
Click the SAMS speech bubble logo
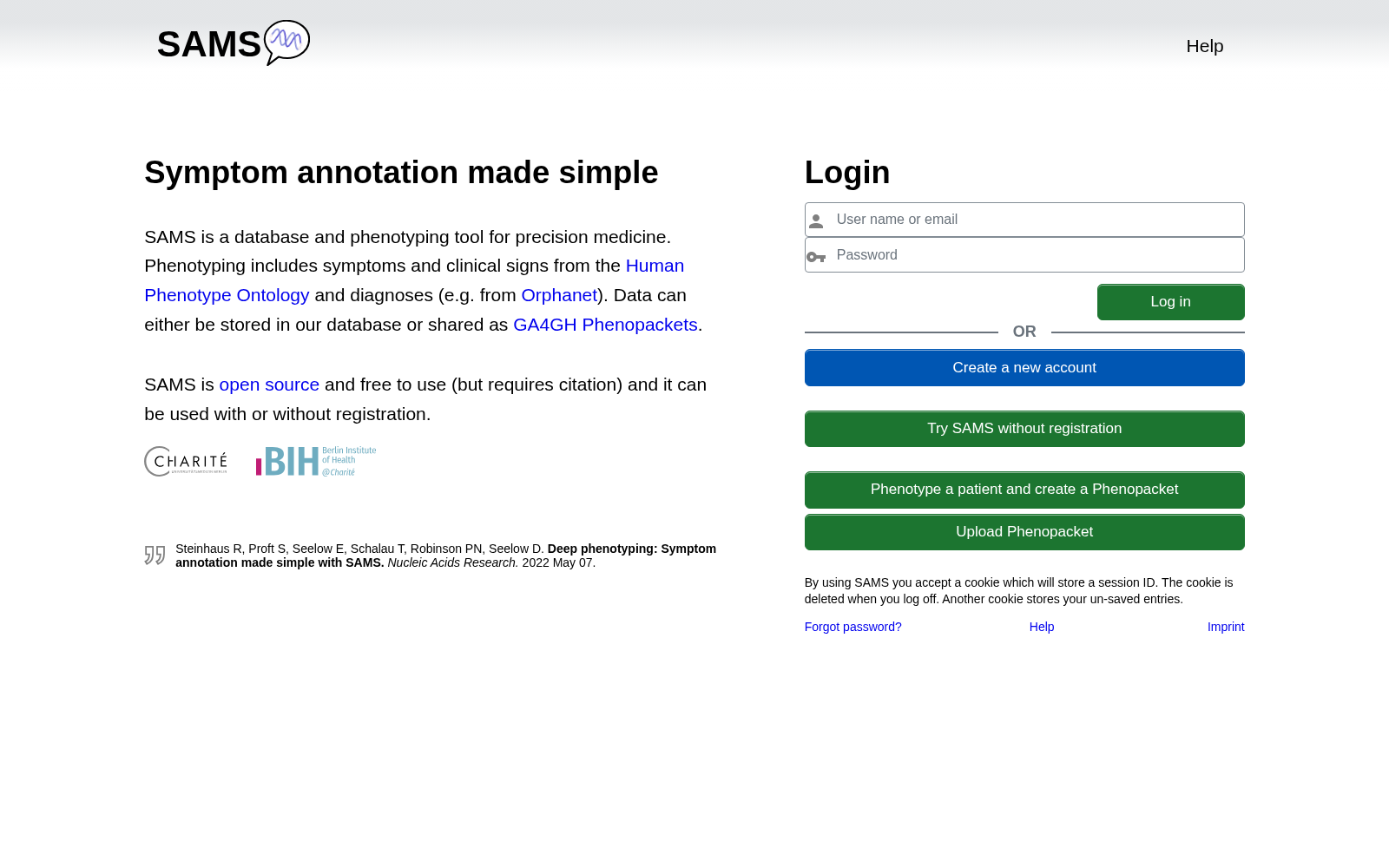pos(286,43)
